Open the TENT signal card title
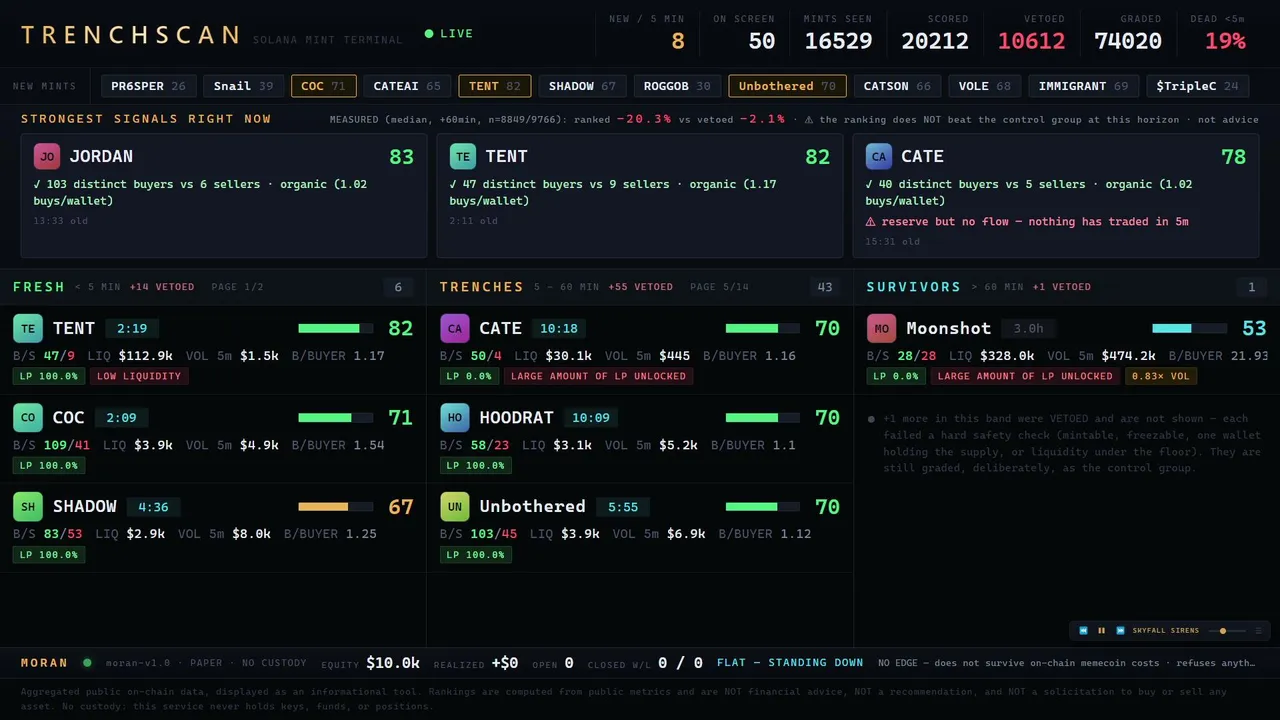Image resolution: width=1280 pixels, height=720 pixels. pos(506,156)
